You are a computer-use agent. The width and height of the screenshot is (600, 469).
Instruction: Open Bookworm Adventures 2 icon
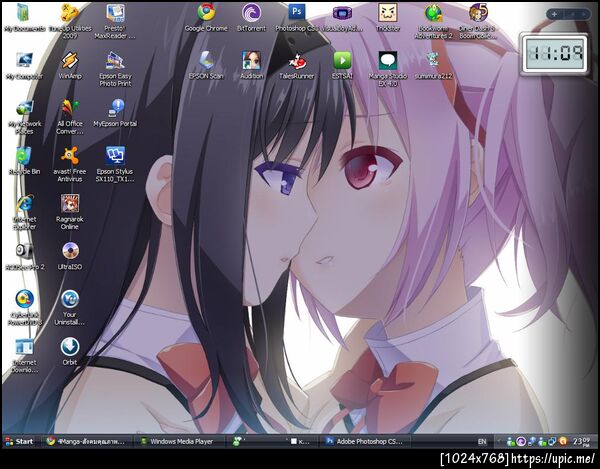point(433,21)
